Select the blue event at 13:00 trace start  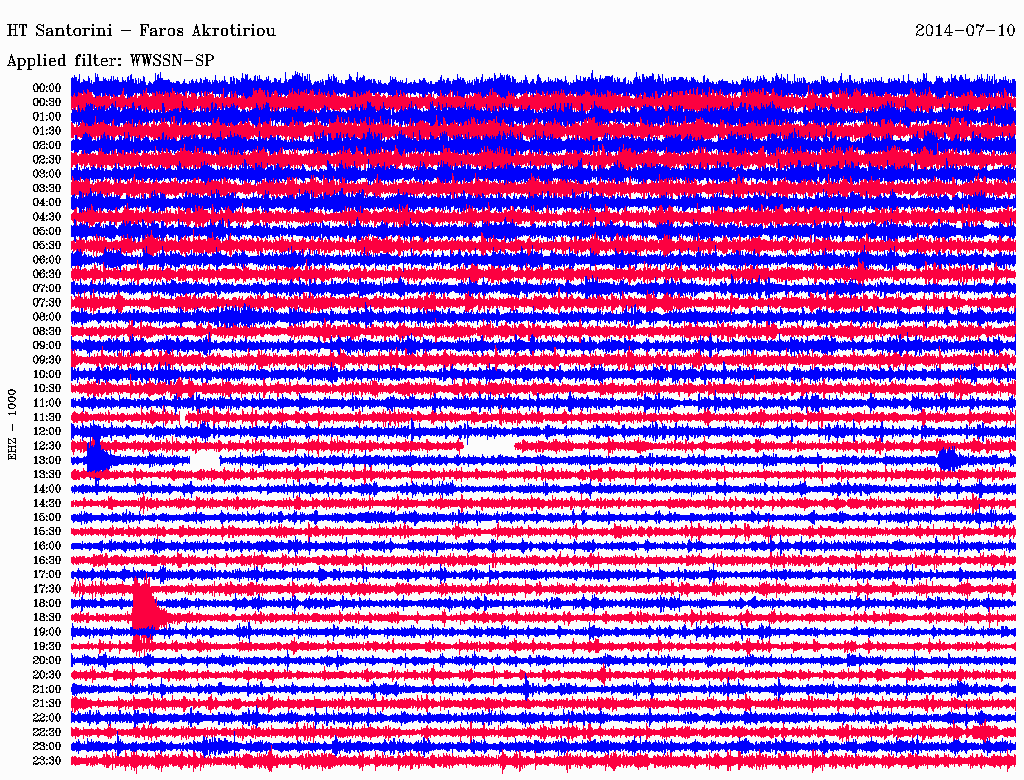(x=97, y=458)
